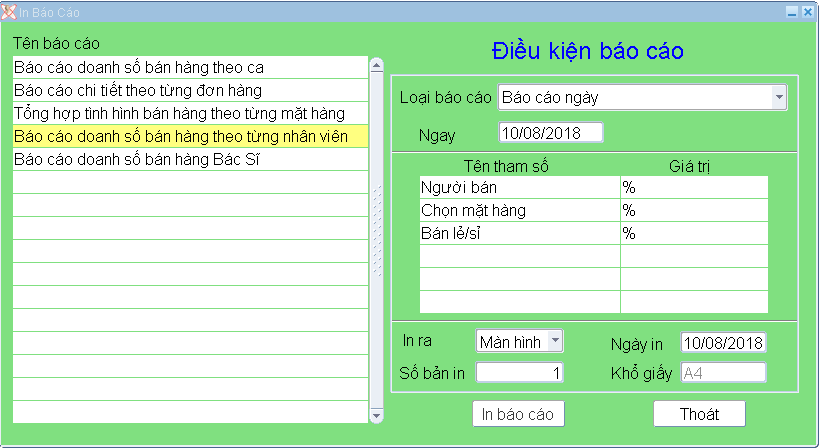Click the 'Khổ giấy' paper size field
820x448 pixels.
(722, 373)
